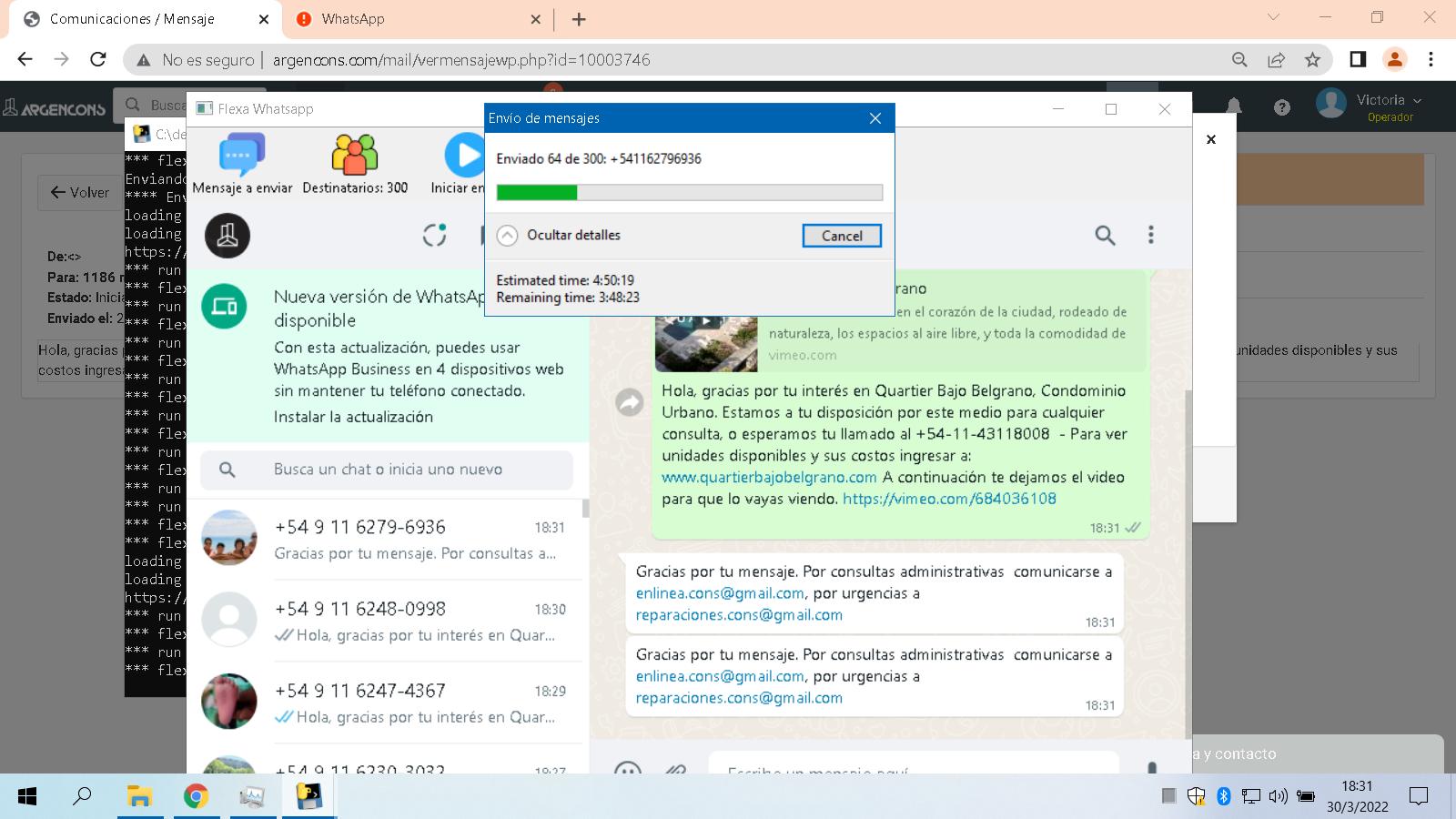Open File Explorer from taskbar

[138, 797]
